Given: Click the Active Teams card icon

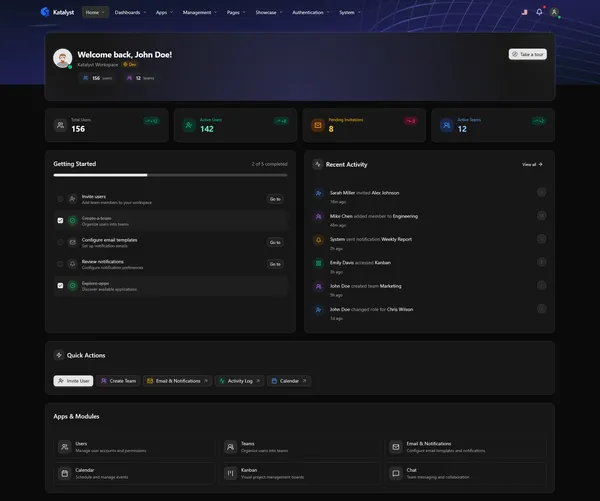Looking at the screenshot, I should (x=447, y=125).
